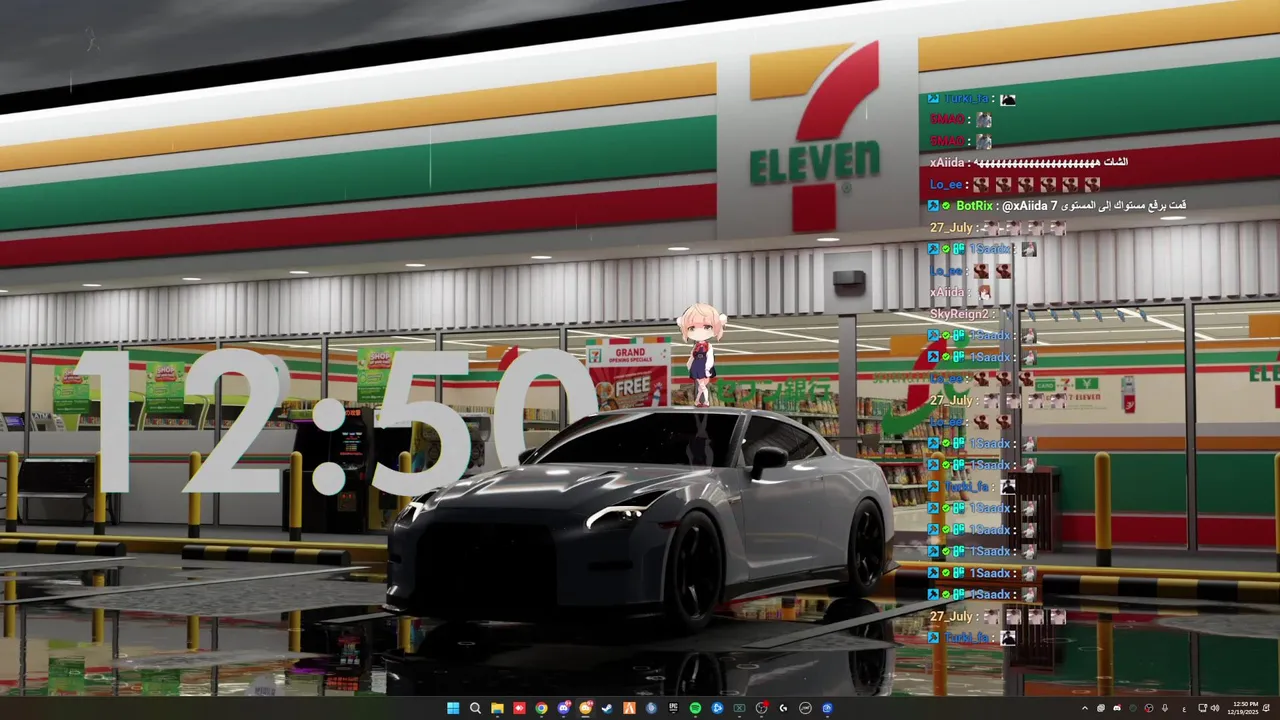Open the notification bell in tray
1280x720 pixels.
click(x=1266, y=708)
